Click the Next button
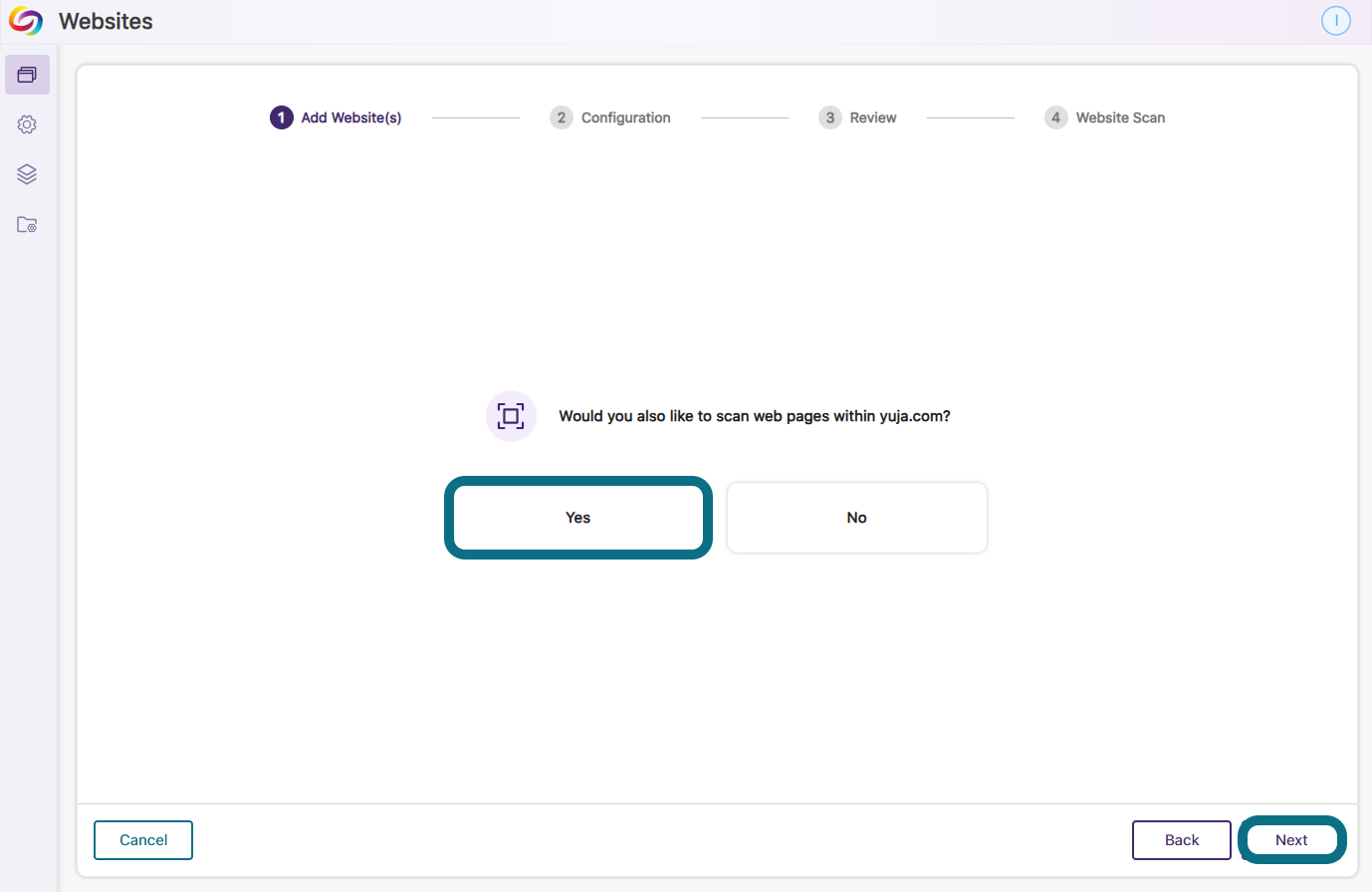Image resolution: width=1372 pixels, height=892 pixels. [1291, 840]
